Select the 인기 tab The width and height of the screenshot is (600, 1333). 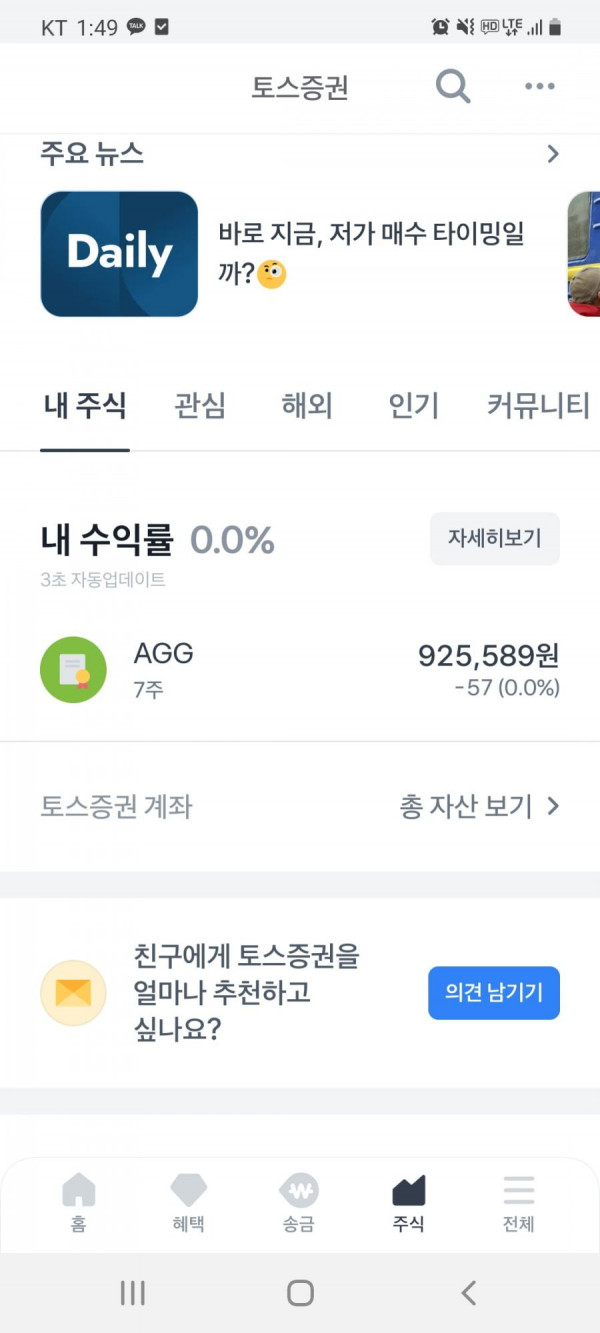tap(414, 406)
